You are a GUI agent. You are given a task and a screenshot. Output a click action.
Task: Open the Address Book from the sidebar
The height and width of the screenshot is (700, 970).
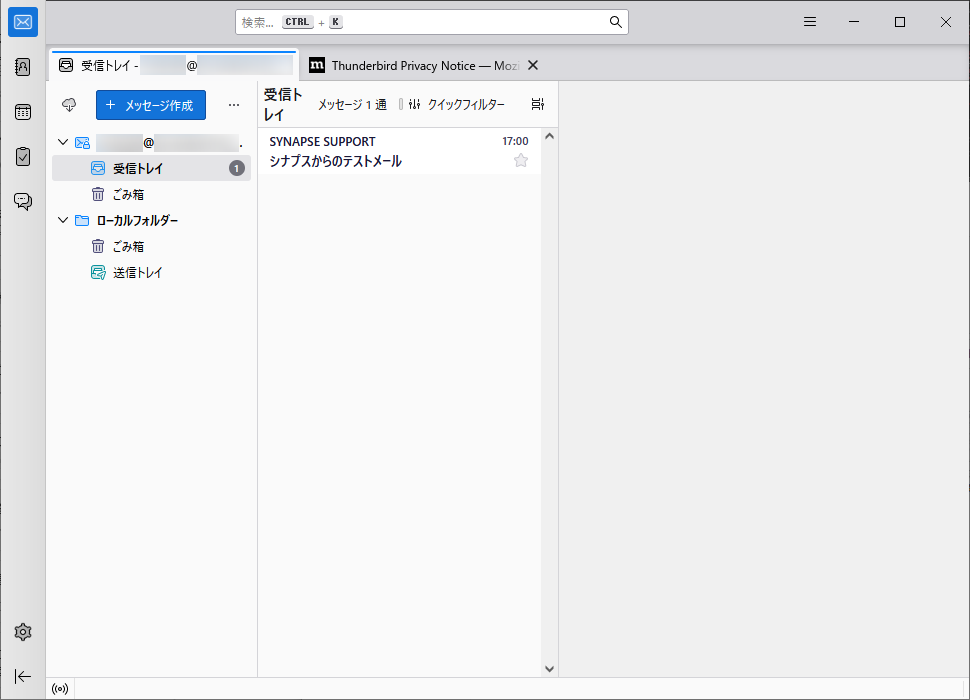pyautogui.click(x=23, y=67)
